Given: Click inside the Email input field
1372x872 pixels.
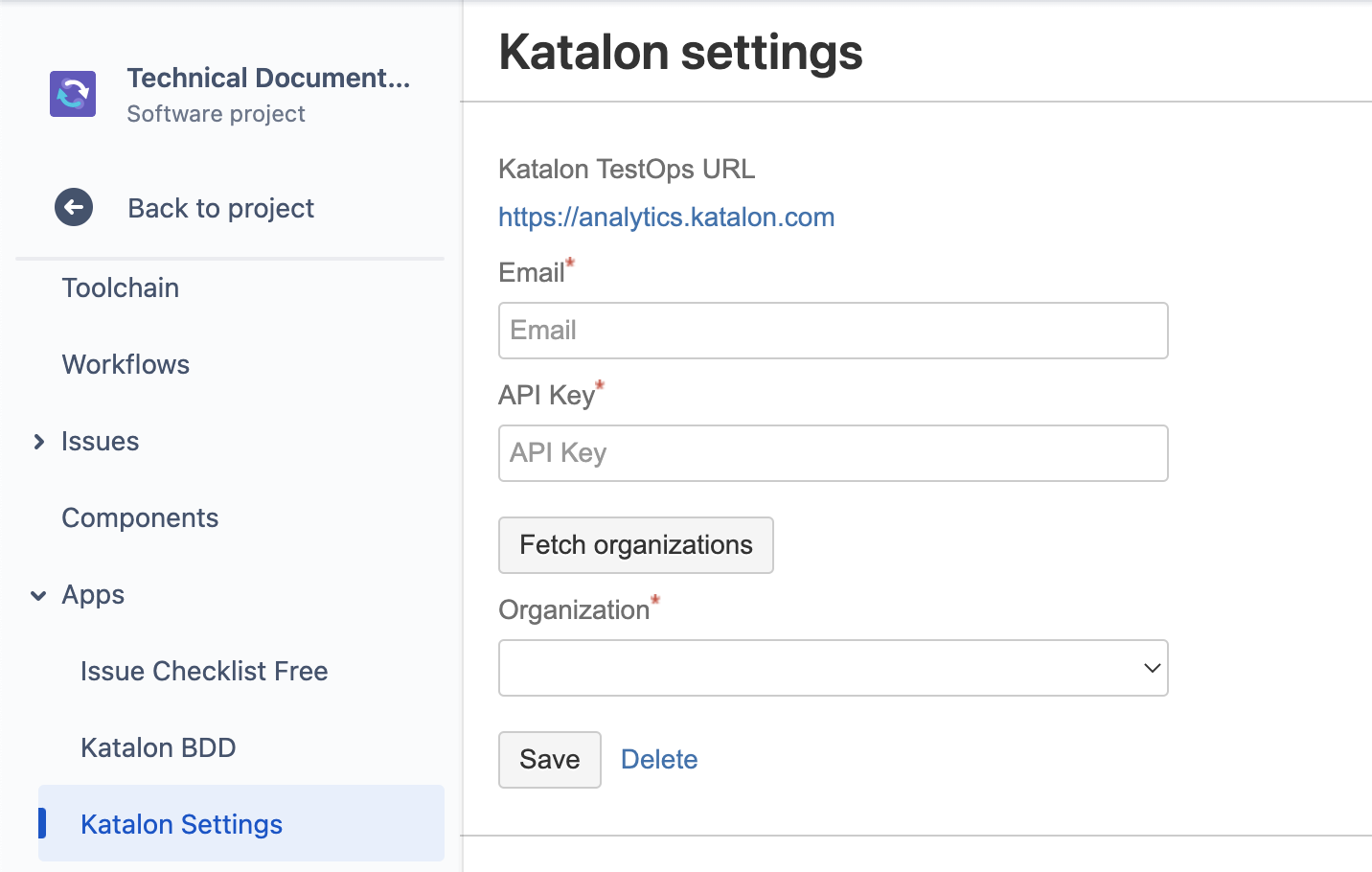Looking at the screenshot, I should click(833, 331).
